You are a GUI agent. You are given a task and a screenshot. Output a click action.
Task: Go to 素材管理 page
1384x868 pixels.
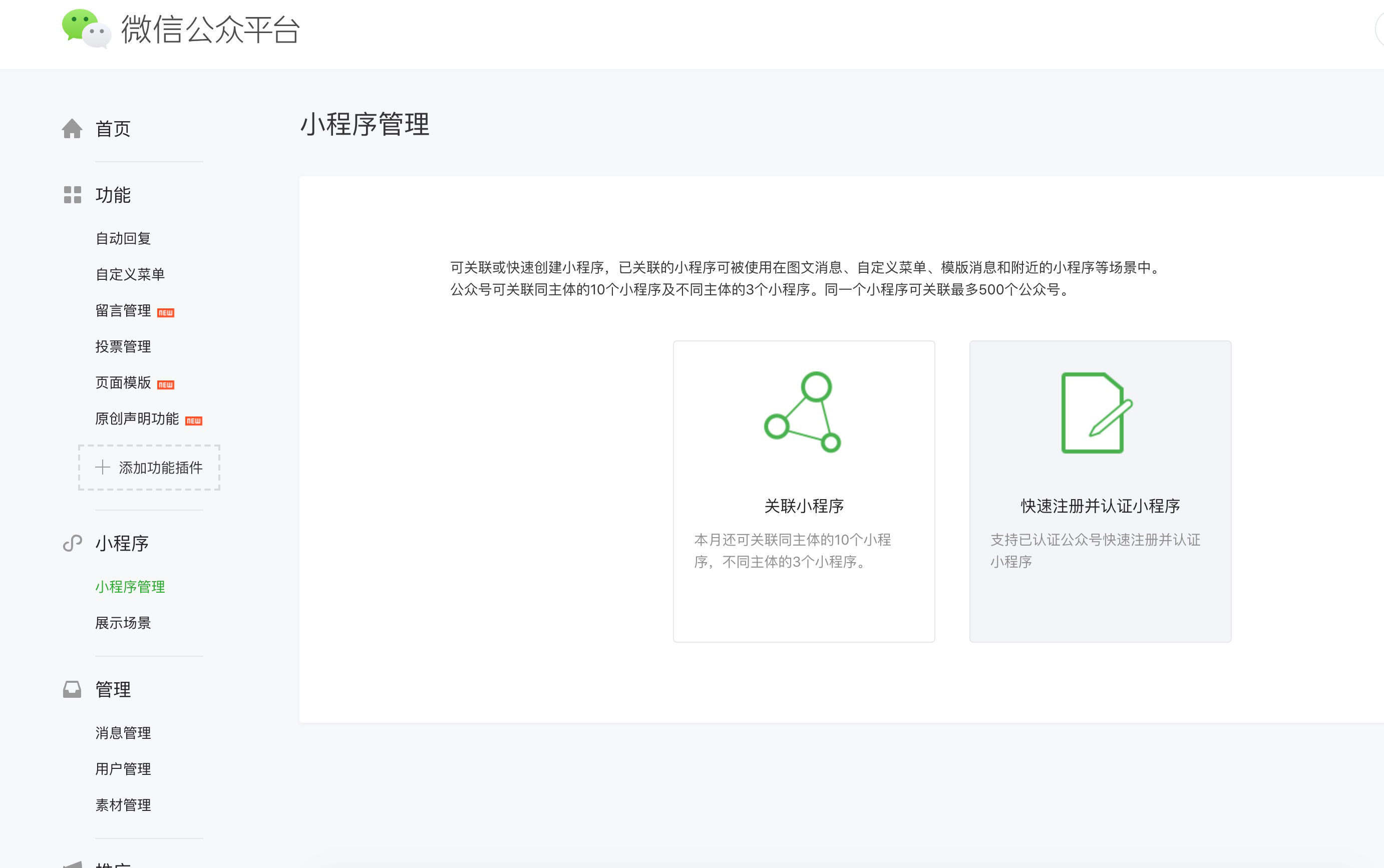point(123,805)
